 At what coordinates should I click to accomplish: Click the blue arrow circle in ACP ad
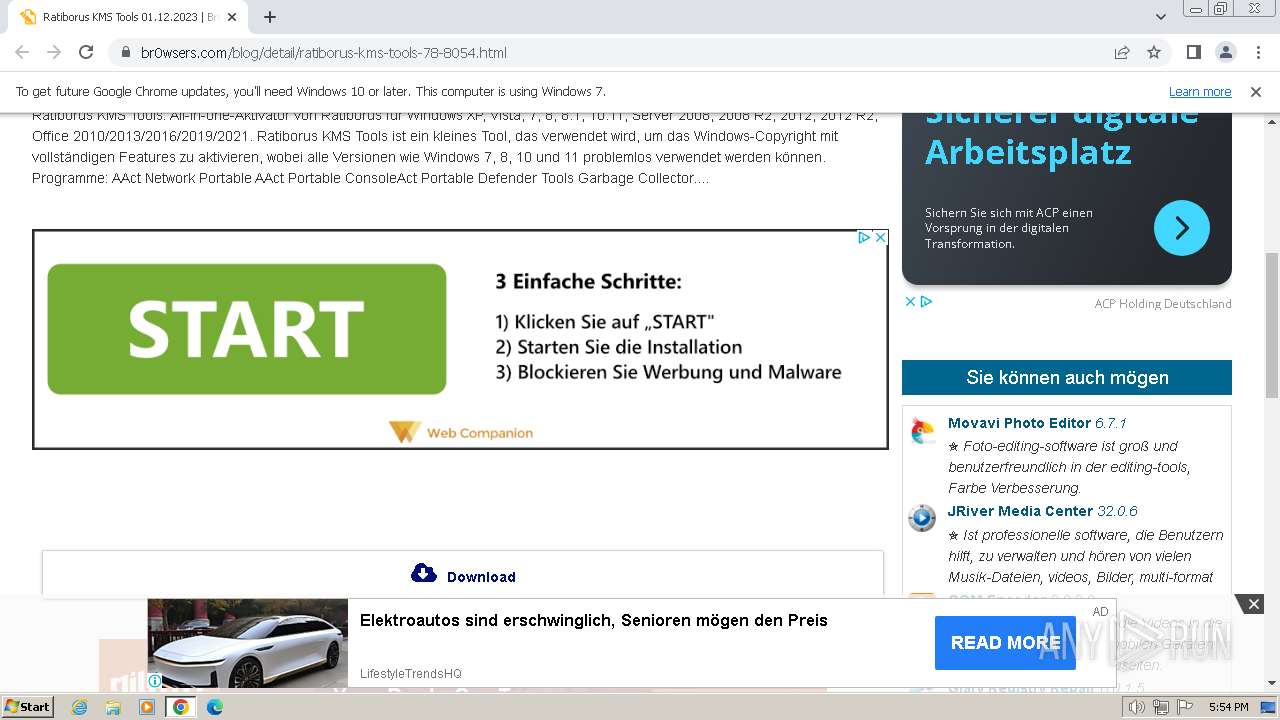tap(1182, 228)
